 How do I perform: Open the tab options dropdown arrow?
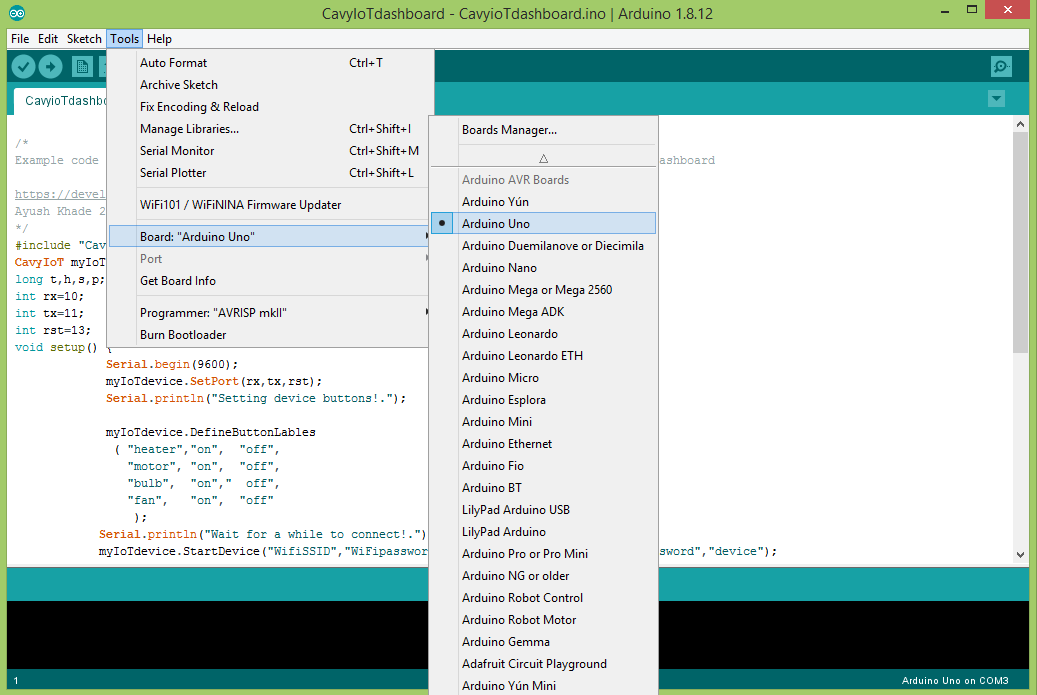tap(996, 98)
